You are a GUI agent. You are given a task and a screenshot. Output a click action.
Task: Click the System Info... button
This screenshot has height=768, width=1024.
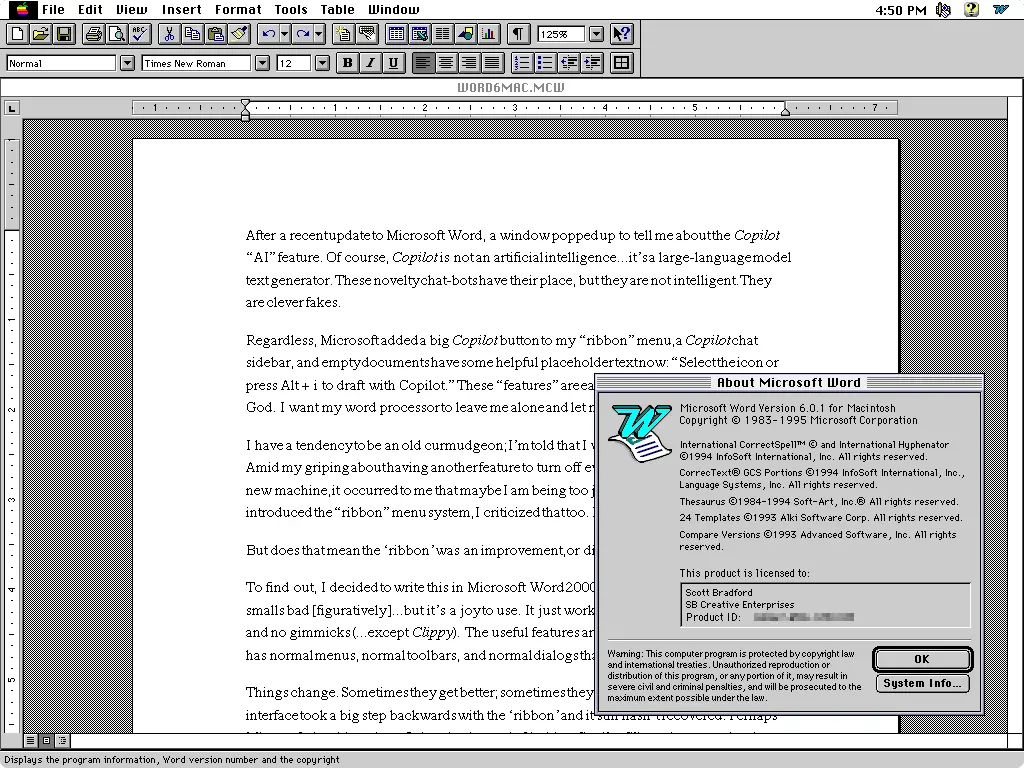[922, 684]
